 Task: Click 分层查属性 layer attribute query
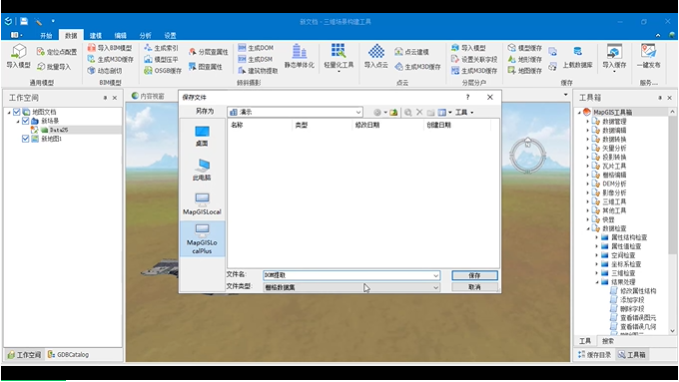pos(208,52)
